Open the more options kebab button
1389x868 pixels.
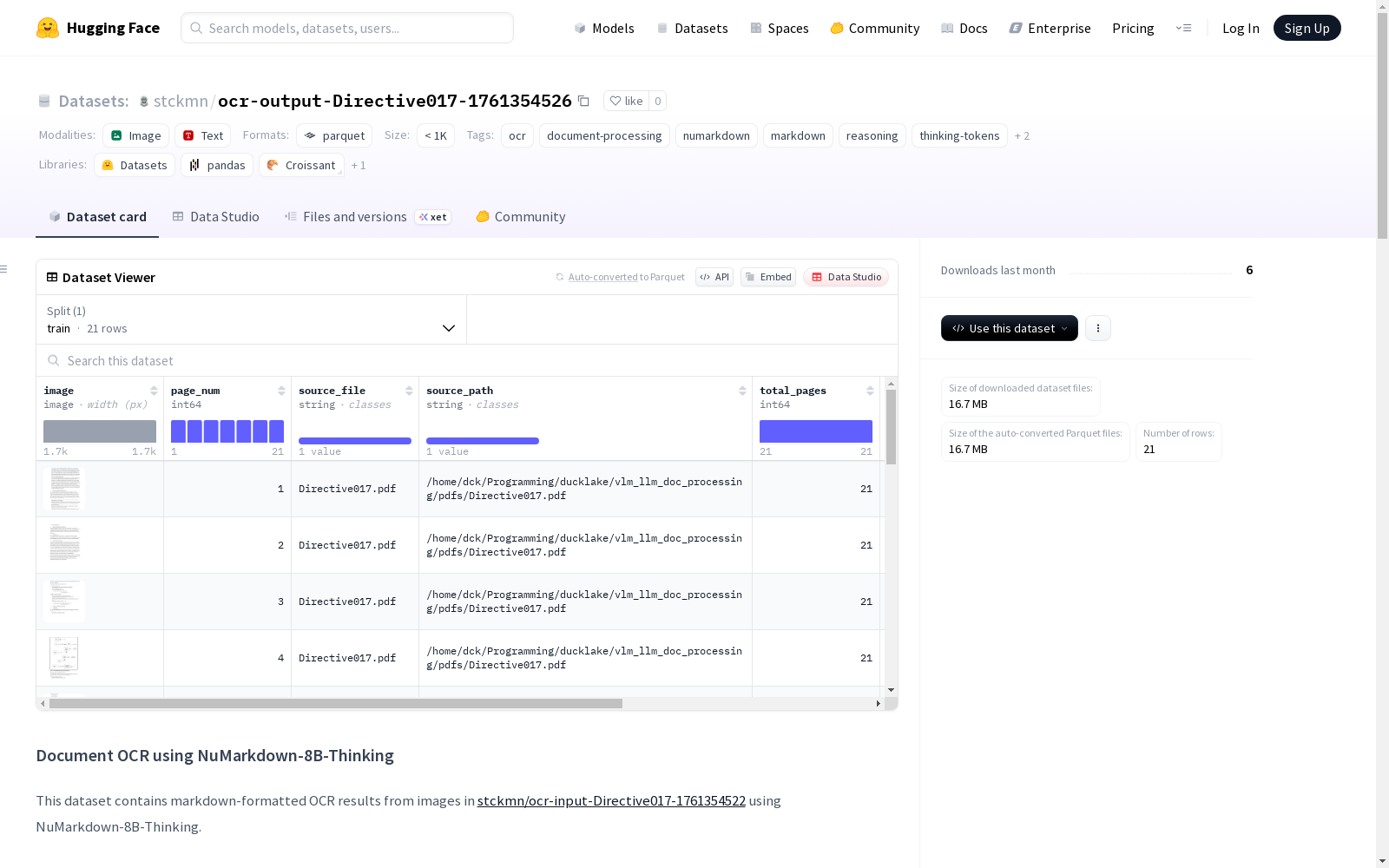point(1098,328)
